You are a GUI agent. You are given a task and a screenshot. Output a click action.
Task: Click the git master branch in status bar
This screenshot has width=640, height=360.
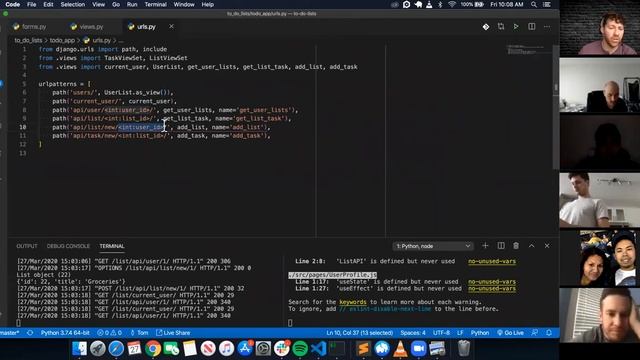click(x=10, y=333)
